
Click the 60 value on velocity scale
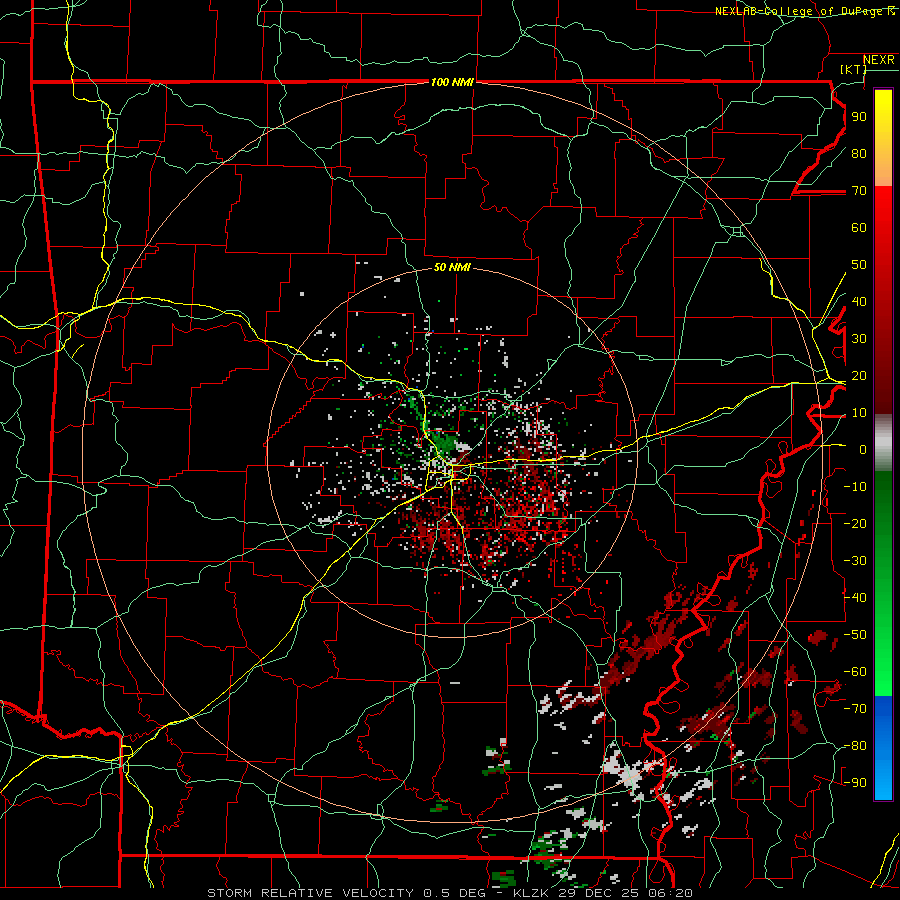click(859, 227)
